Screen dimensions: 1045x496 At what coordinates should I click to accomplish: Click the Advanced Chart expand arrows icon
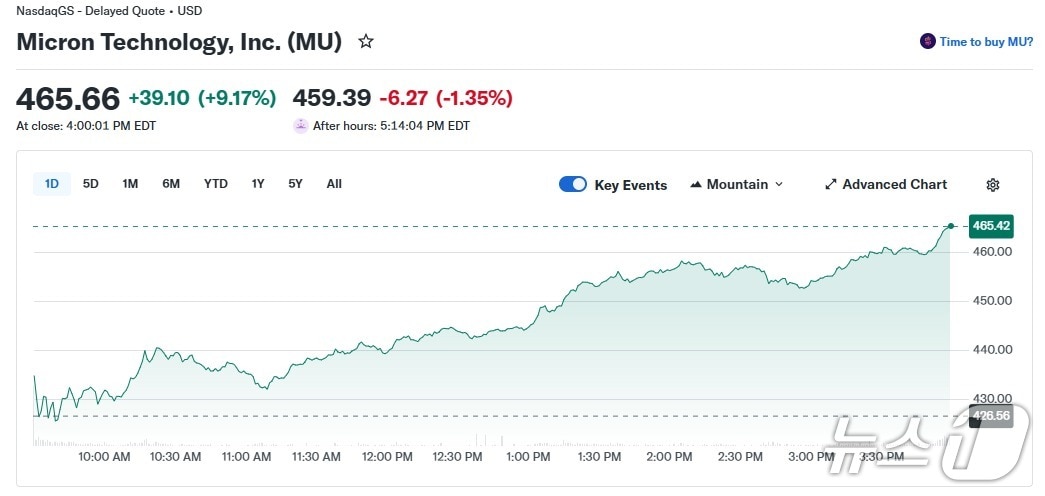click(830, 185)
